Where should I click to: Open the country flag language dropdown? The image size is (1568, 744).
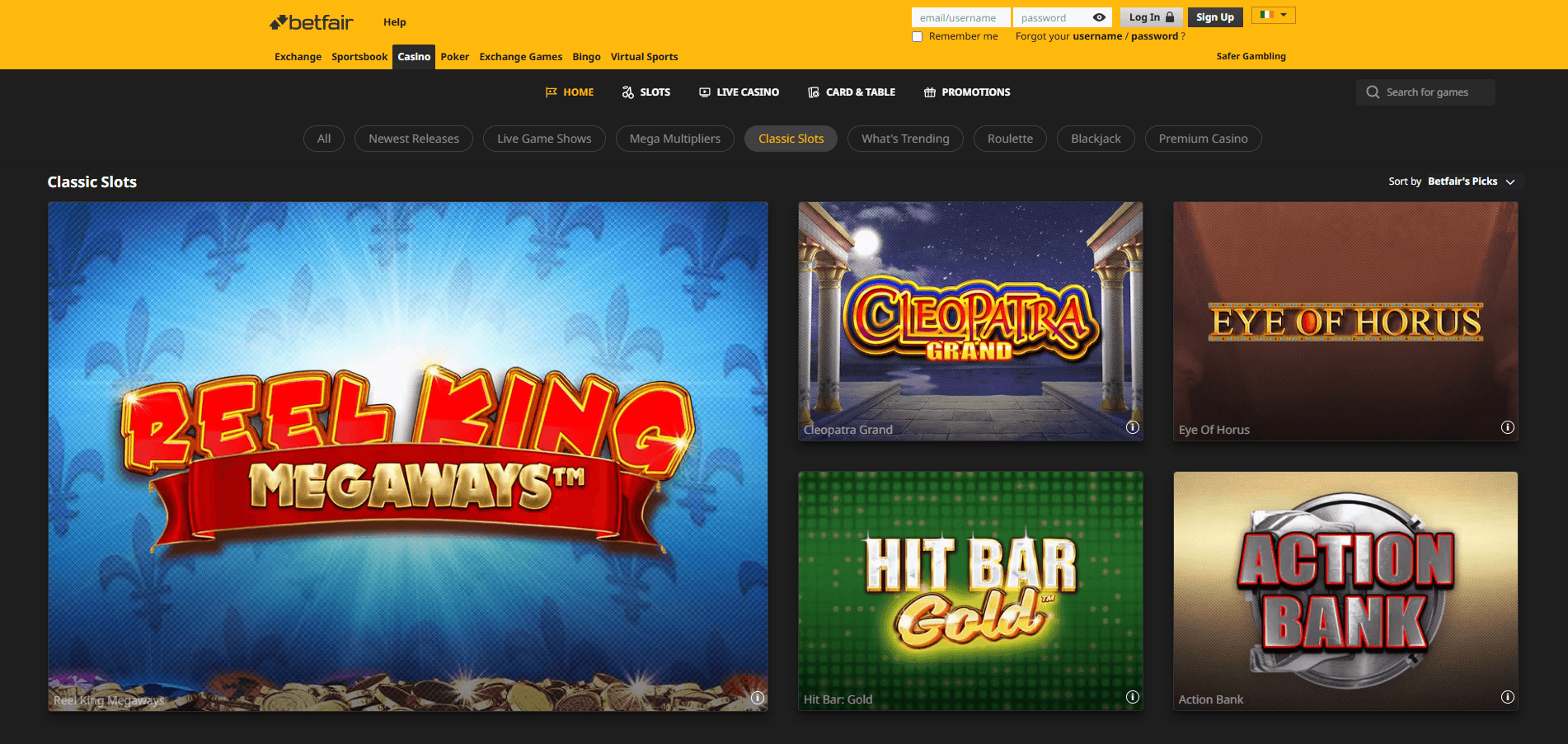1274,15
